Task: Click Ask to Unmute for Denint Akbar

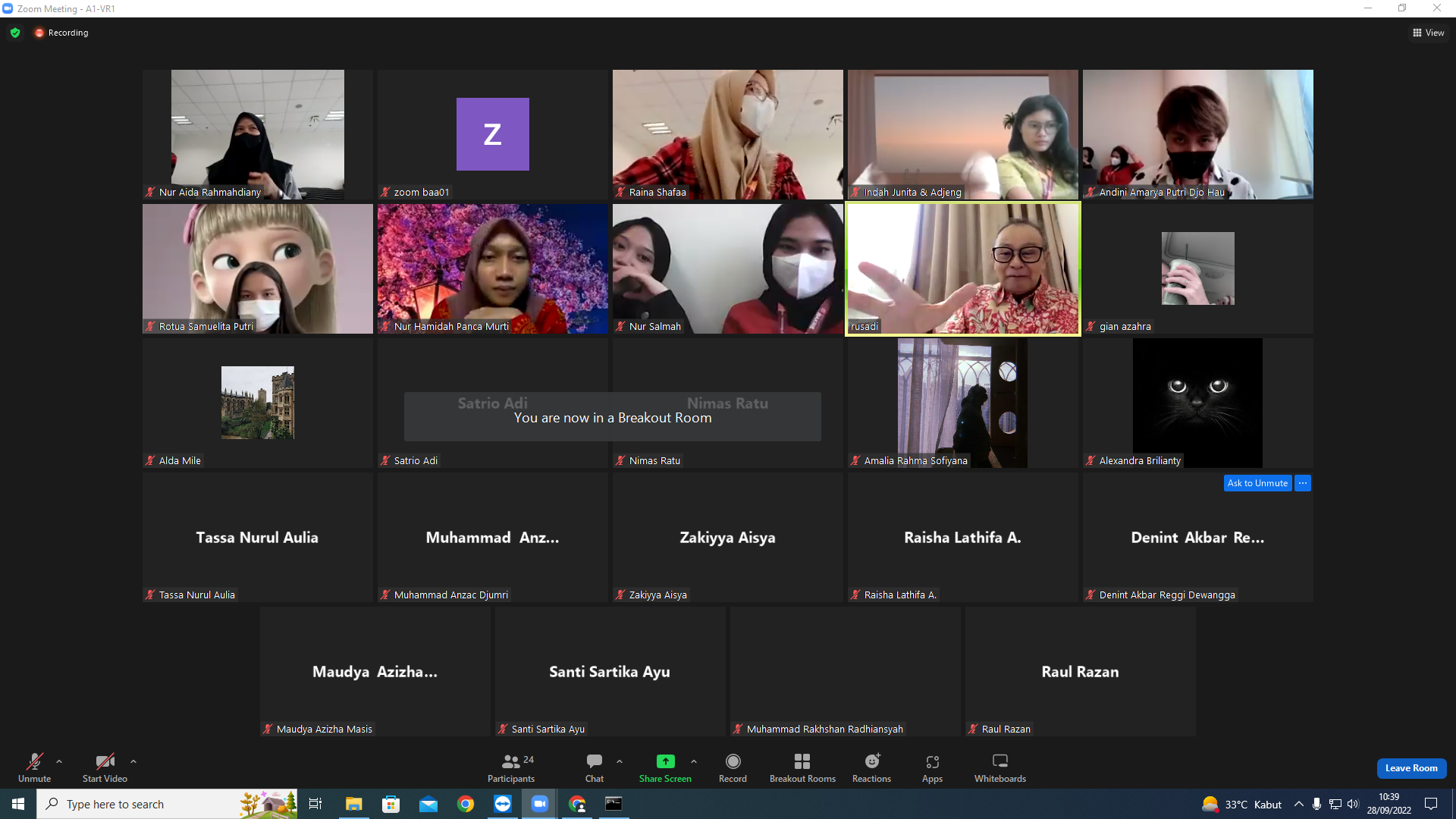Action: tap(1257, 483)
